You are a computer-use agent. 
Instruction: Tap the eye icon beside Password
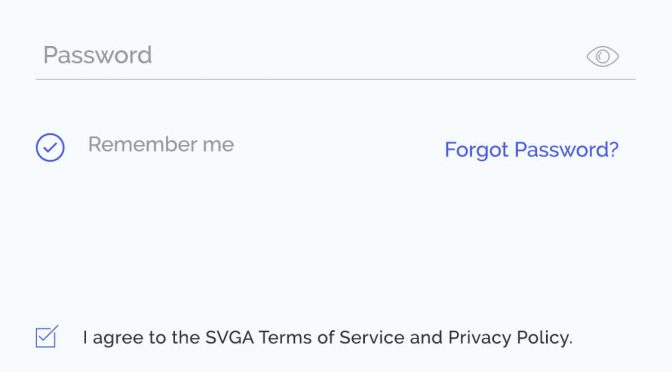(x=603, y=56)
